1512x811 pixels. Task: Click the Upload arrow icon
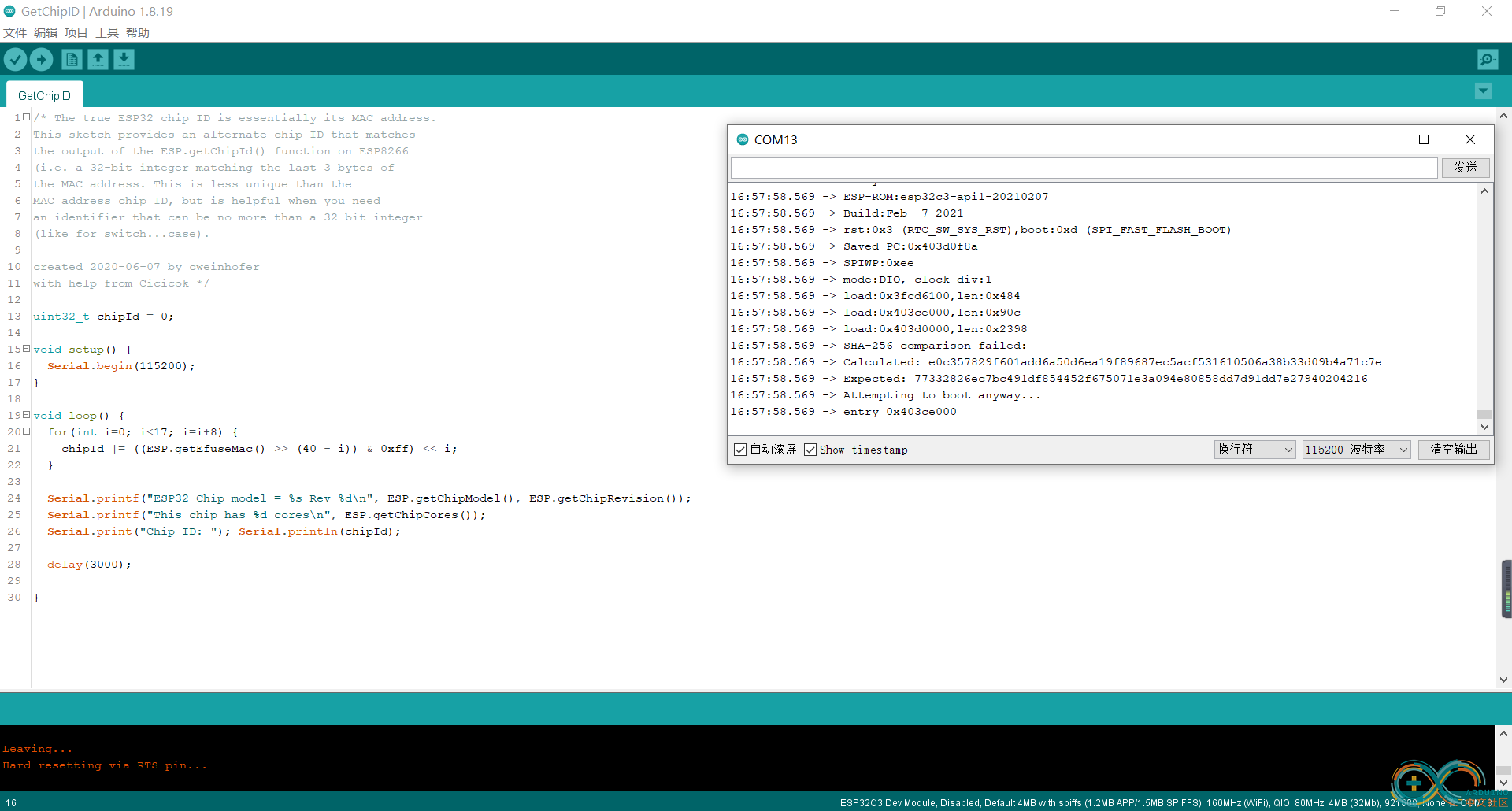coord(42,59)
